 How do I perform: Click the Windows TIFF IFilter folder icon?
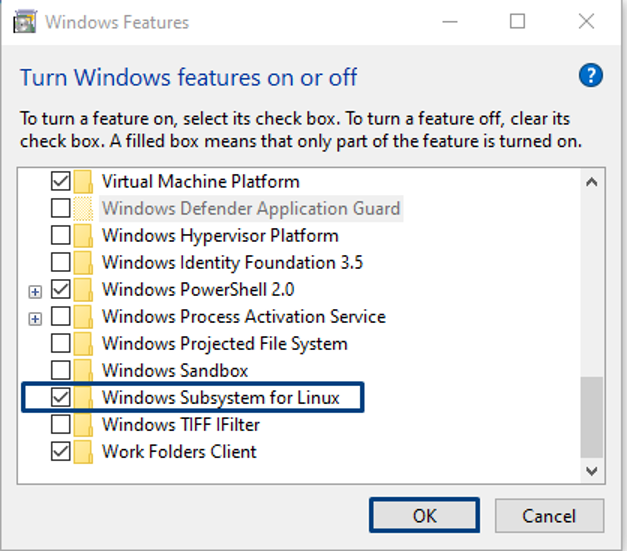point(83,425)
